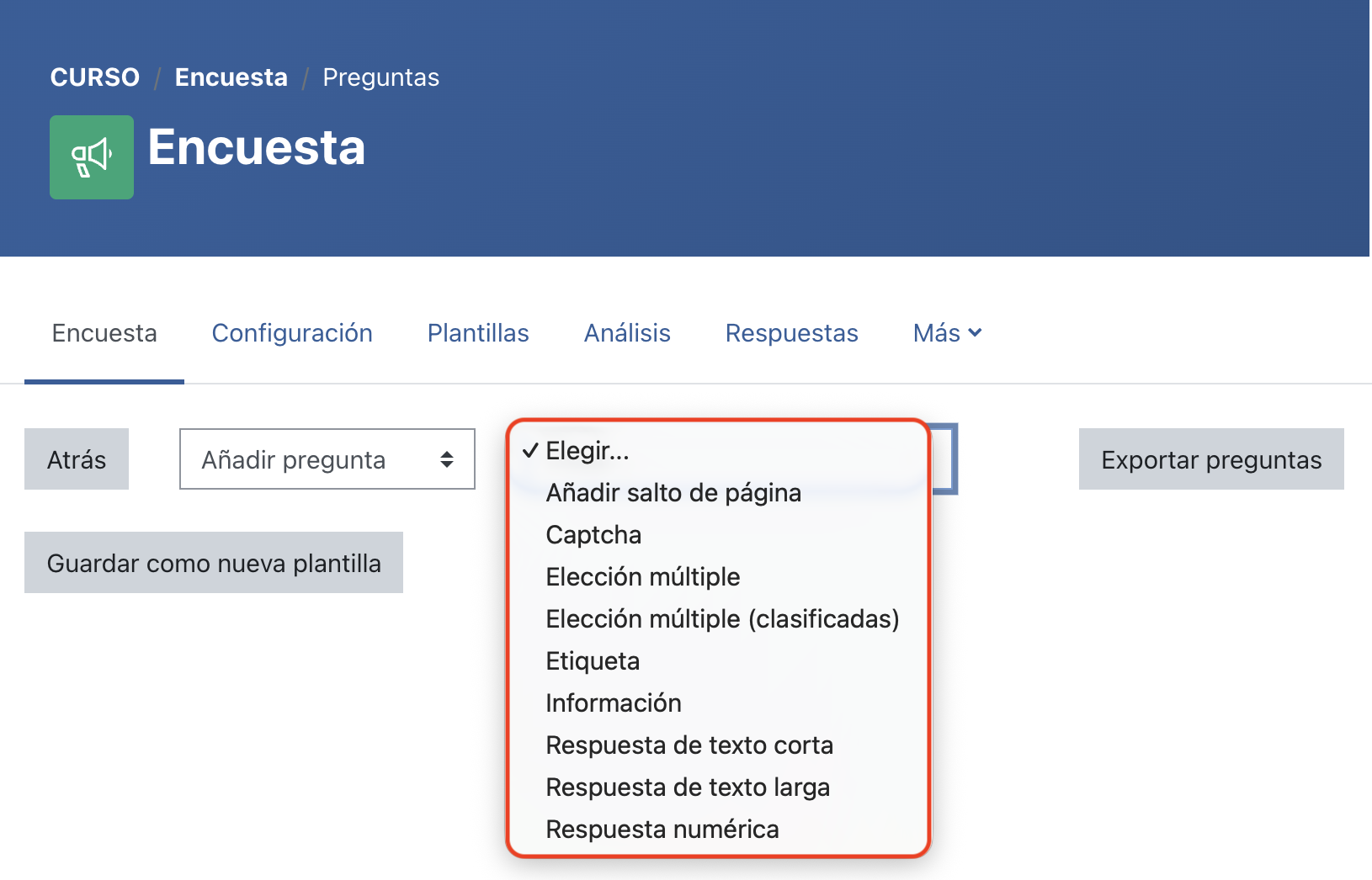Screen dimensions: 1372x880
Task: Click the green Encuesta megaphone icon
Action: click(92, 157)
